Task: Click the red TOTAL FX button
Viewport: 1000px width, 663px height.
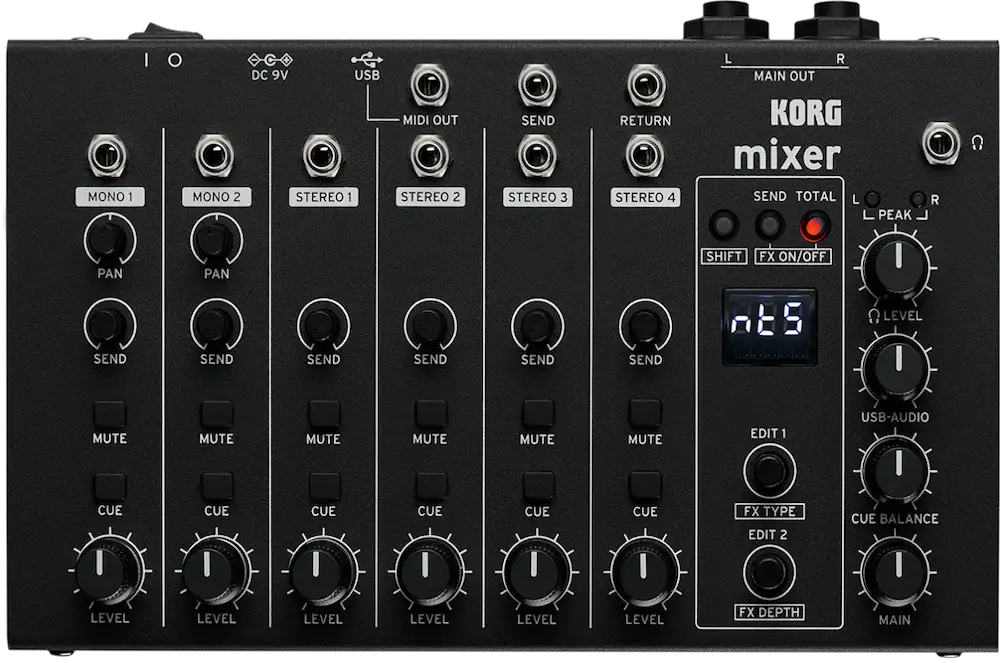Action: [814, 227]
